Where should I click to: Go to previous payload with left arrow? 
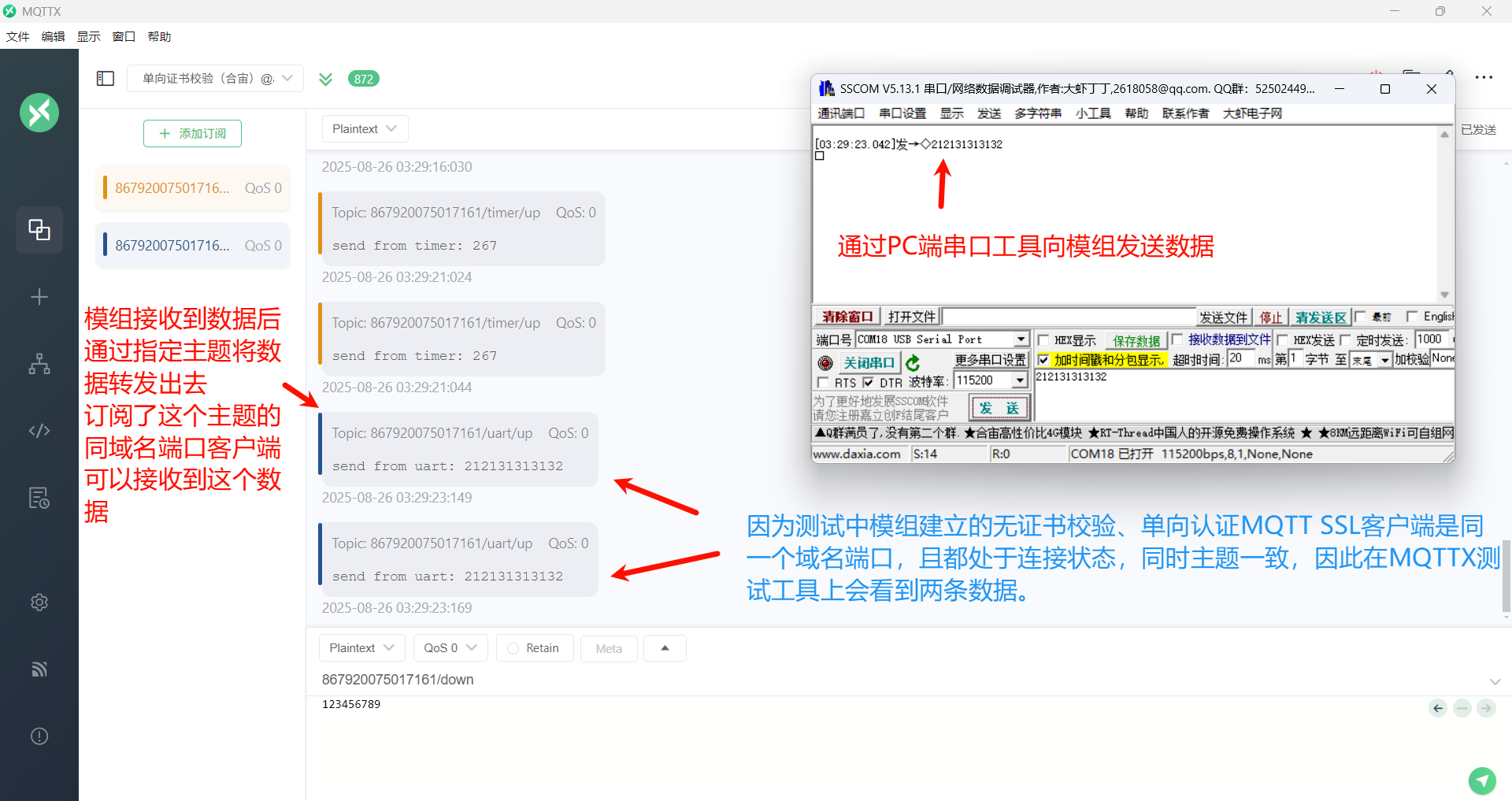(x=1438, y=708)
